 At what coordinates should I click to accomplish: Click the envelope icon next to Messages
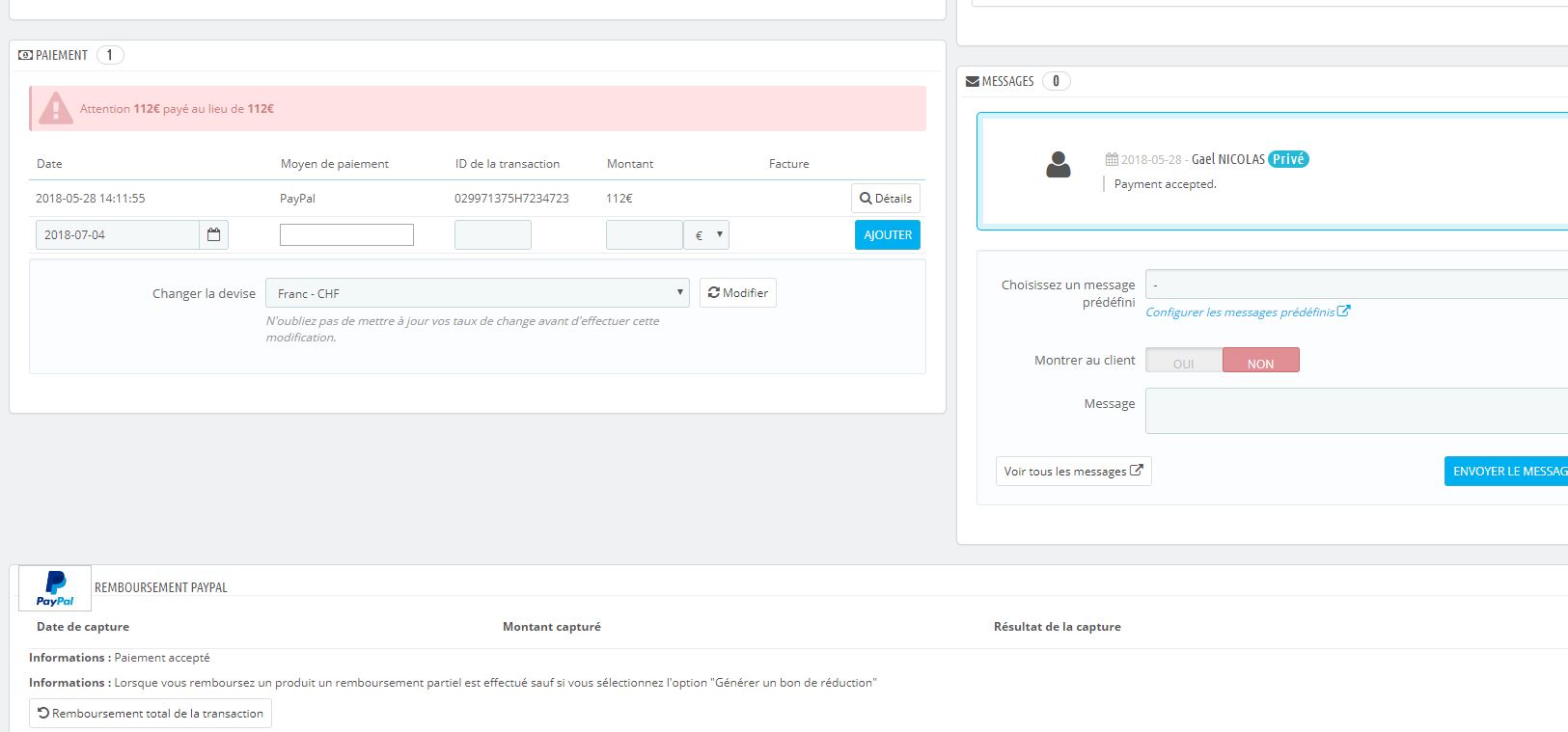tap(973, 82)
